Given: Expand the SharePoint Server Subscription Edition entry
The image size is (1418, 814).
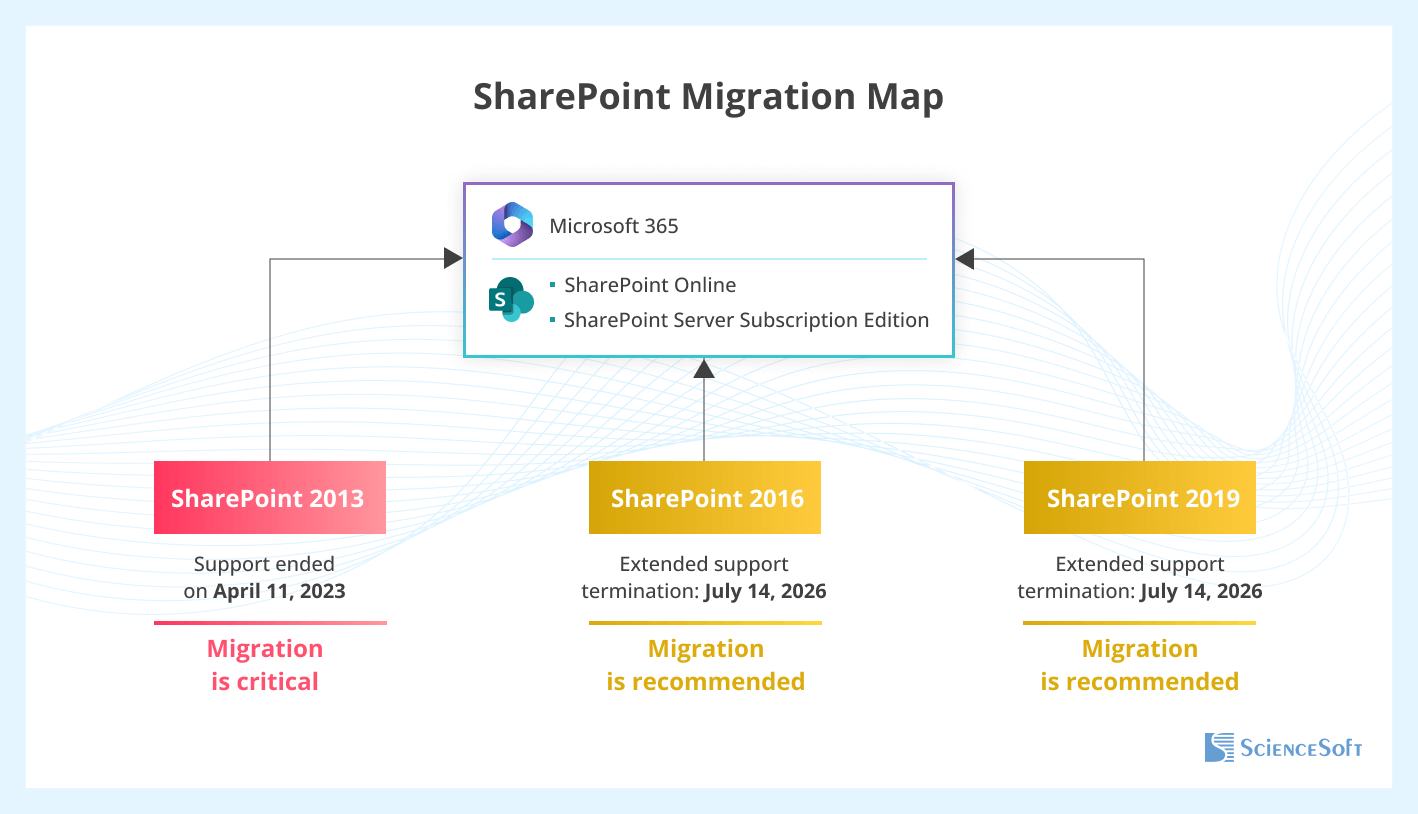Looking at the screenshot, I should pos(745,320).
